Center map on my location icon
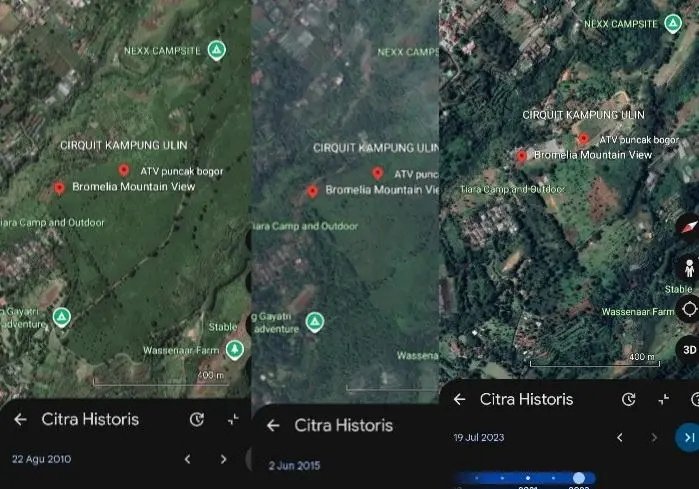Viewport: 699px width, 489px height. (x=689, y=309)
